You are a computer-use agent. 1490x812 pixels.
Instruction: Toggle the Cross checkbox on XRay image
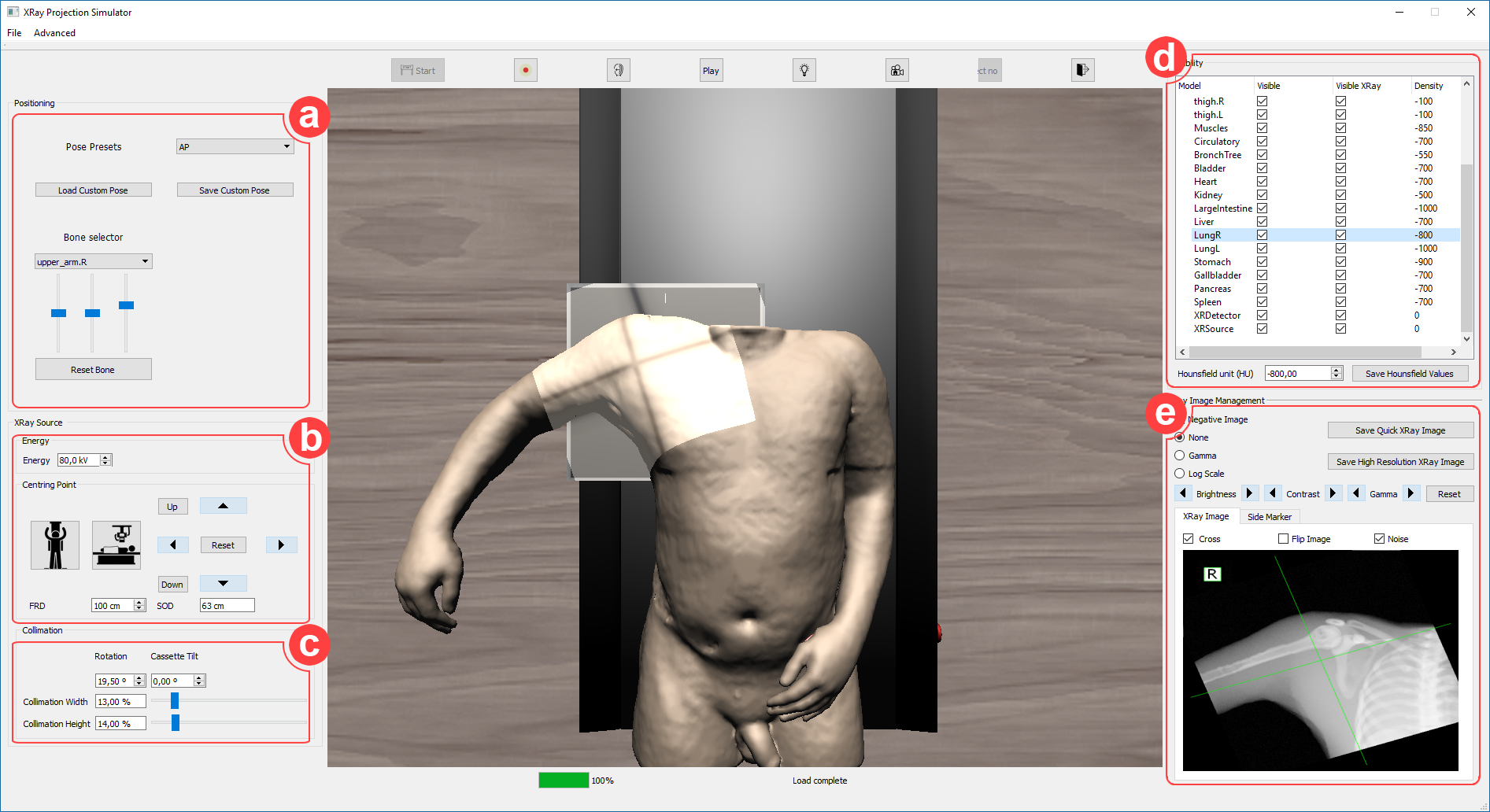[1189, 539]
